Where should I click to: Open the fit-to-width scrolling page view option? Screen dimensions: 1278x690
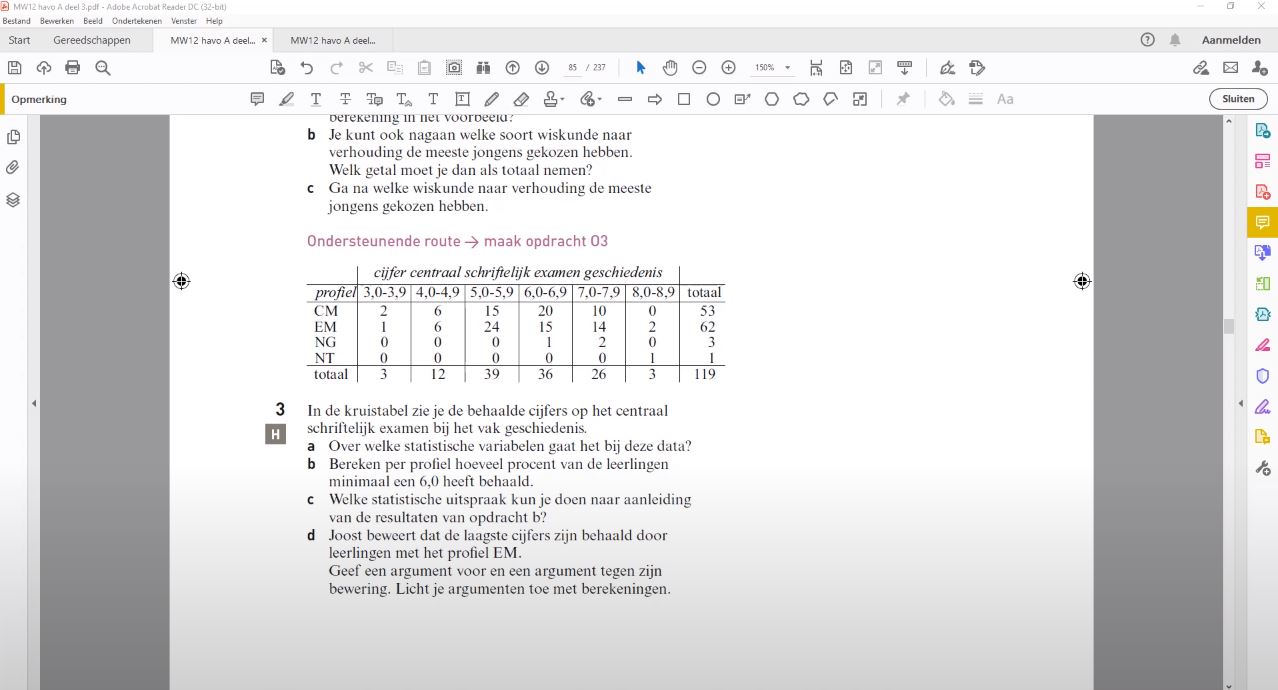click(x=817, y=68)
